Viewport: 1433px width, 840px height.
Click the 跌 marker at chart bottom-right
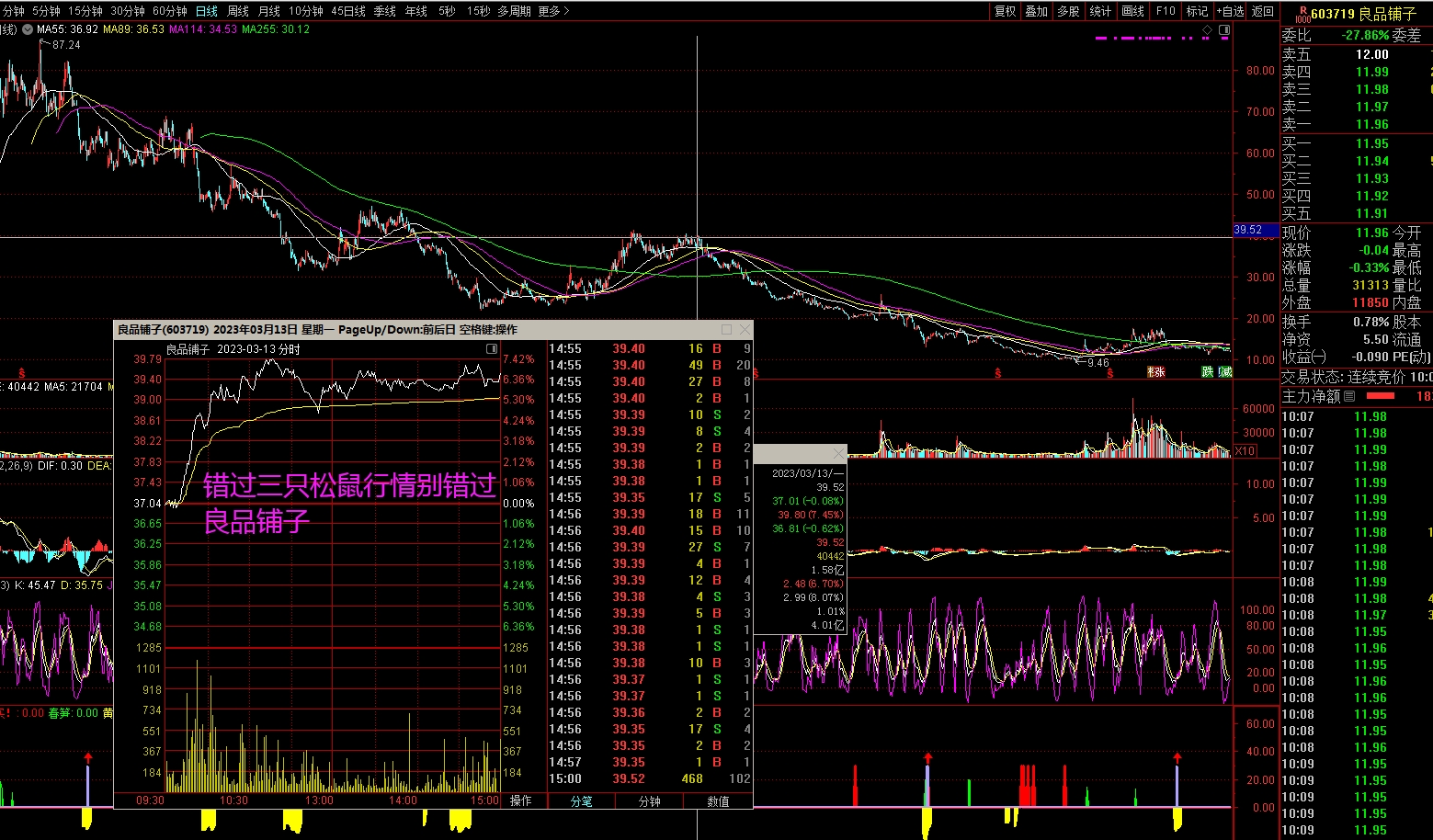coord(1207,372)
